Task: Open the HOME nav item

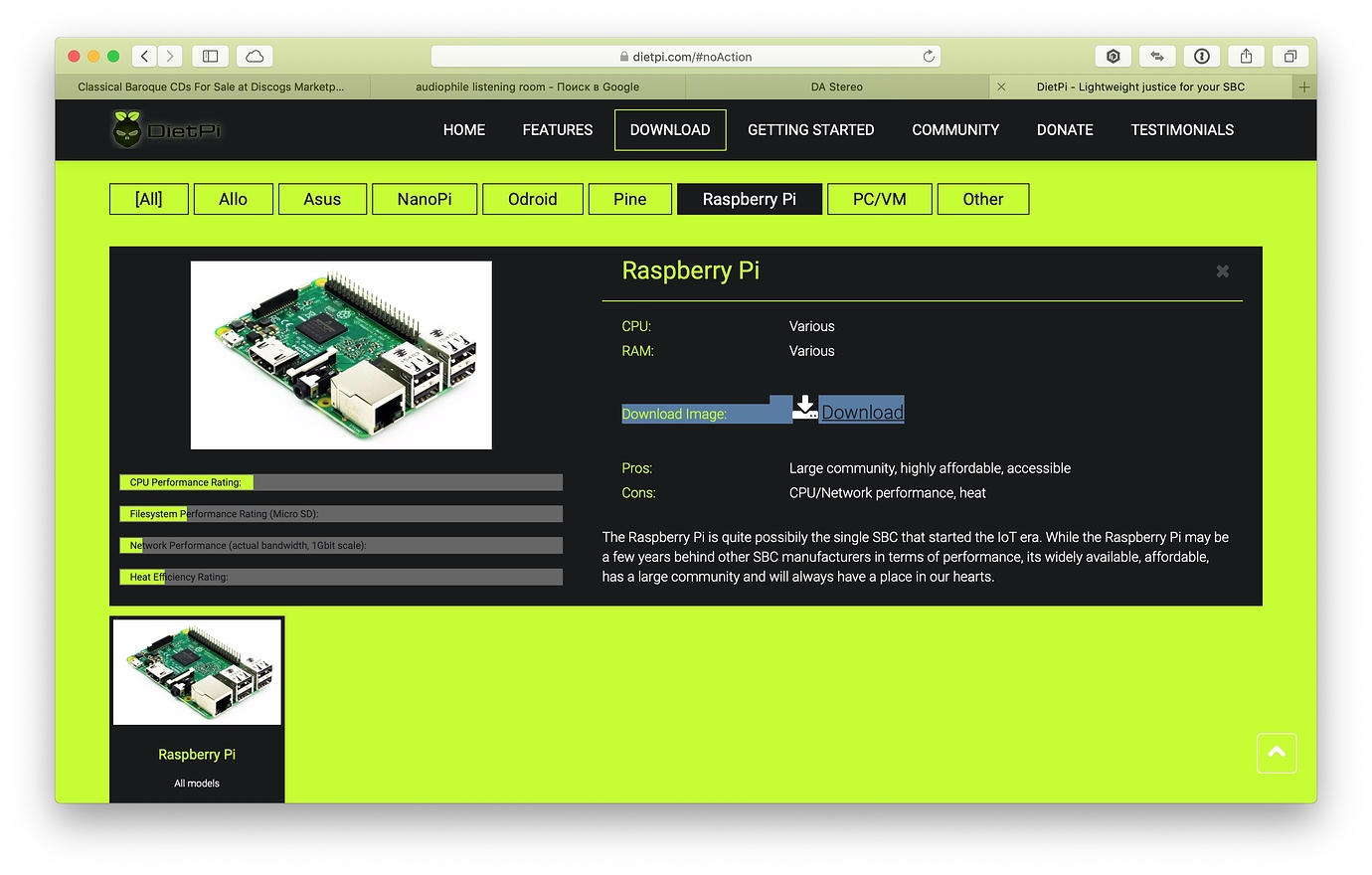Action: [464, 130]
